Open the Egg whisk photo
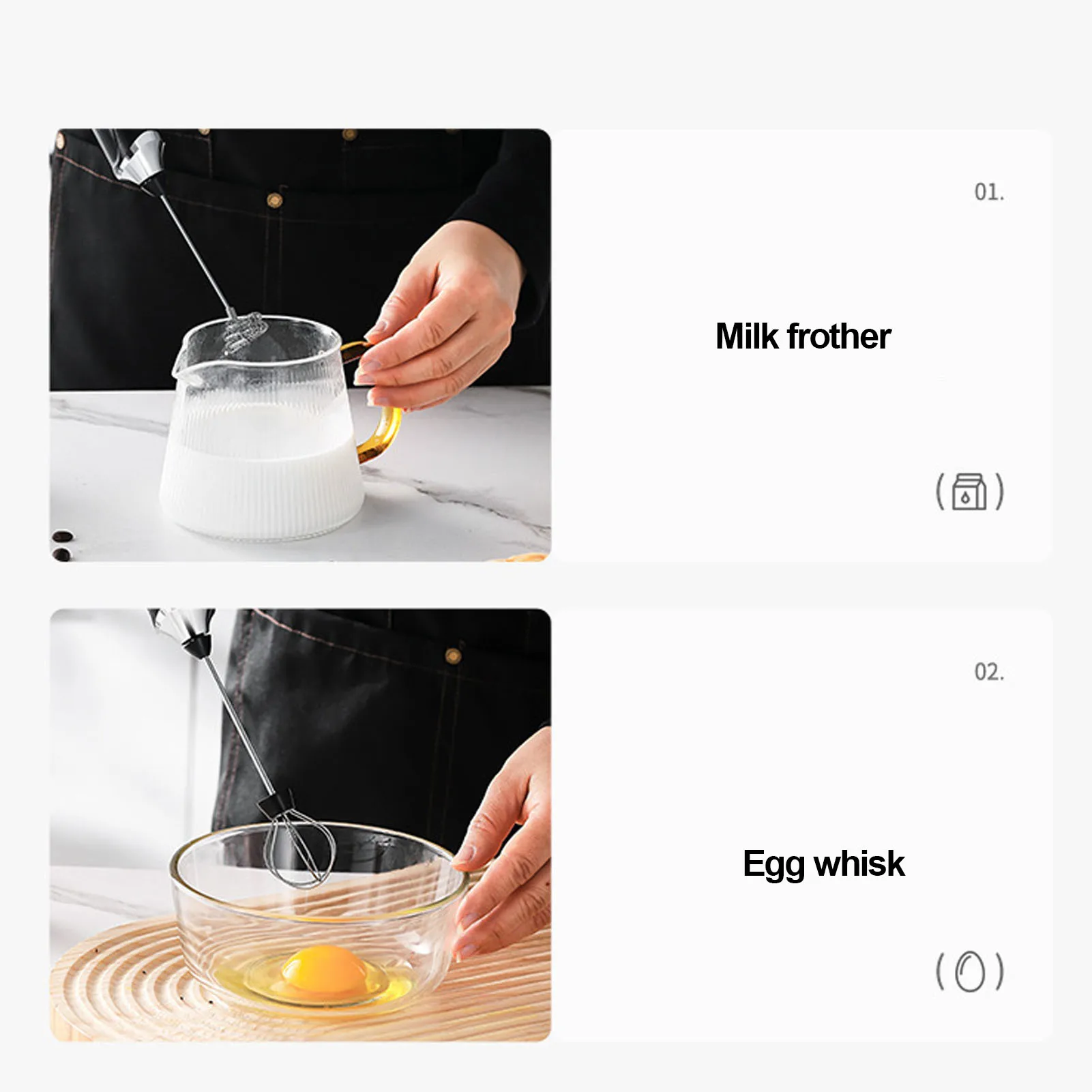 coord(300,825)
